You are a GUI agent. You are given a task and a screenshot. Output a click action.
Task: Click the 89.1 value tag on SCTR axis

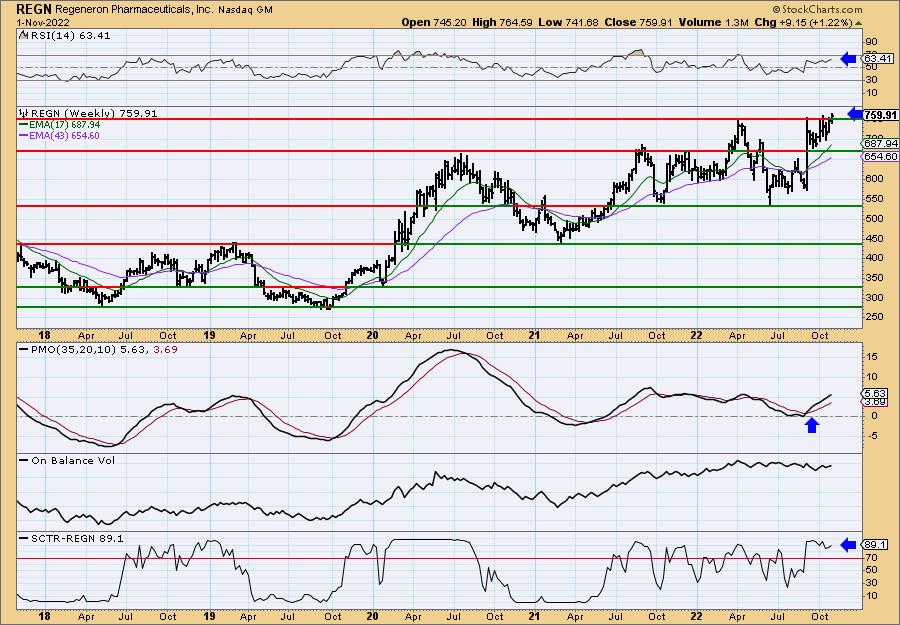coord(875,545)
